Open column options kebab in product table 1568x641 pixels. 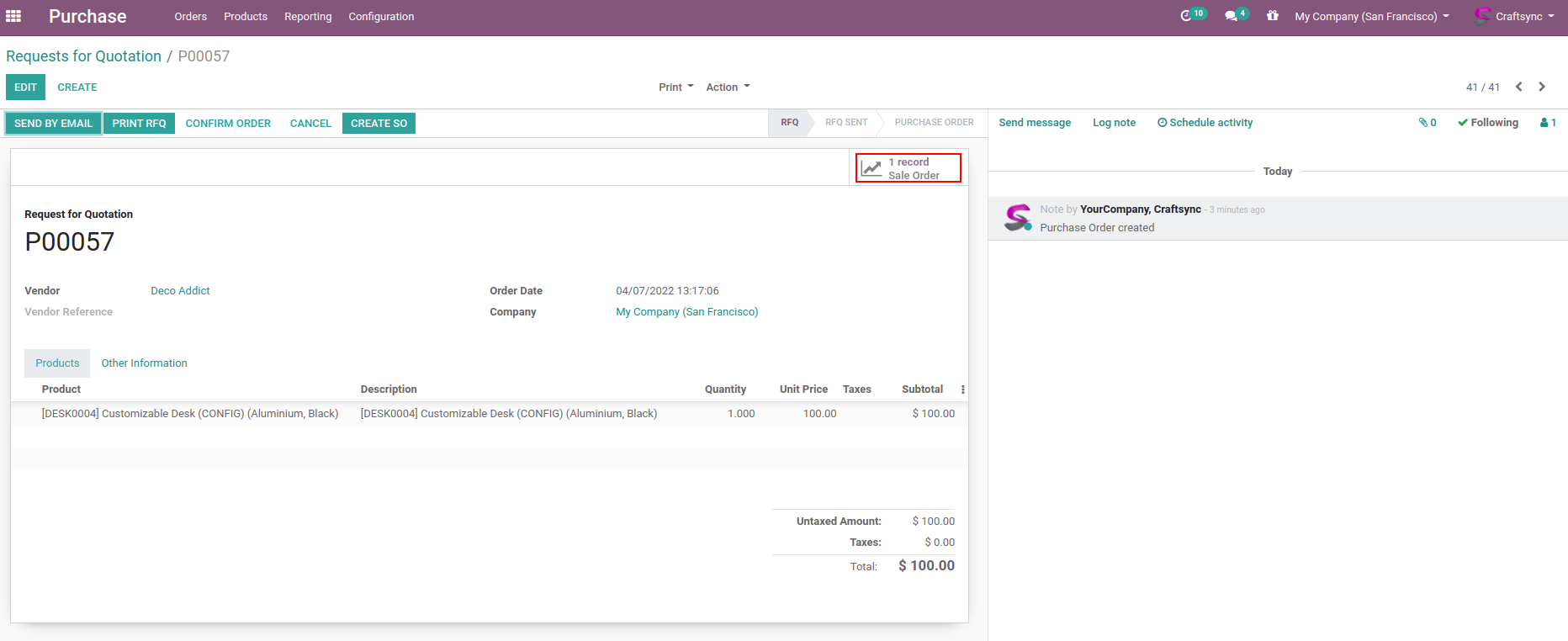pos(962,389)
